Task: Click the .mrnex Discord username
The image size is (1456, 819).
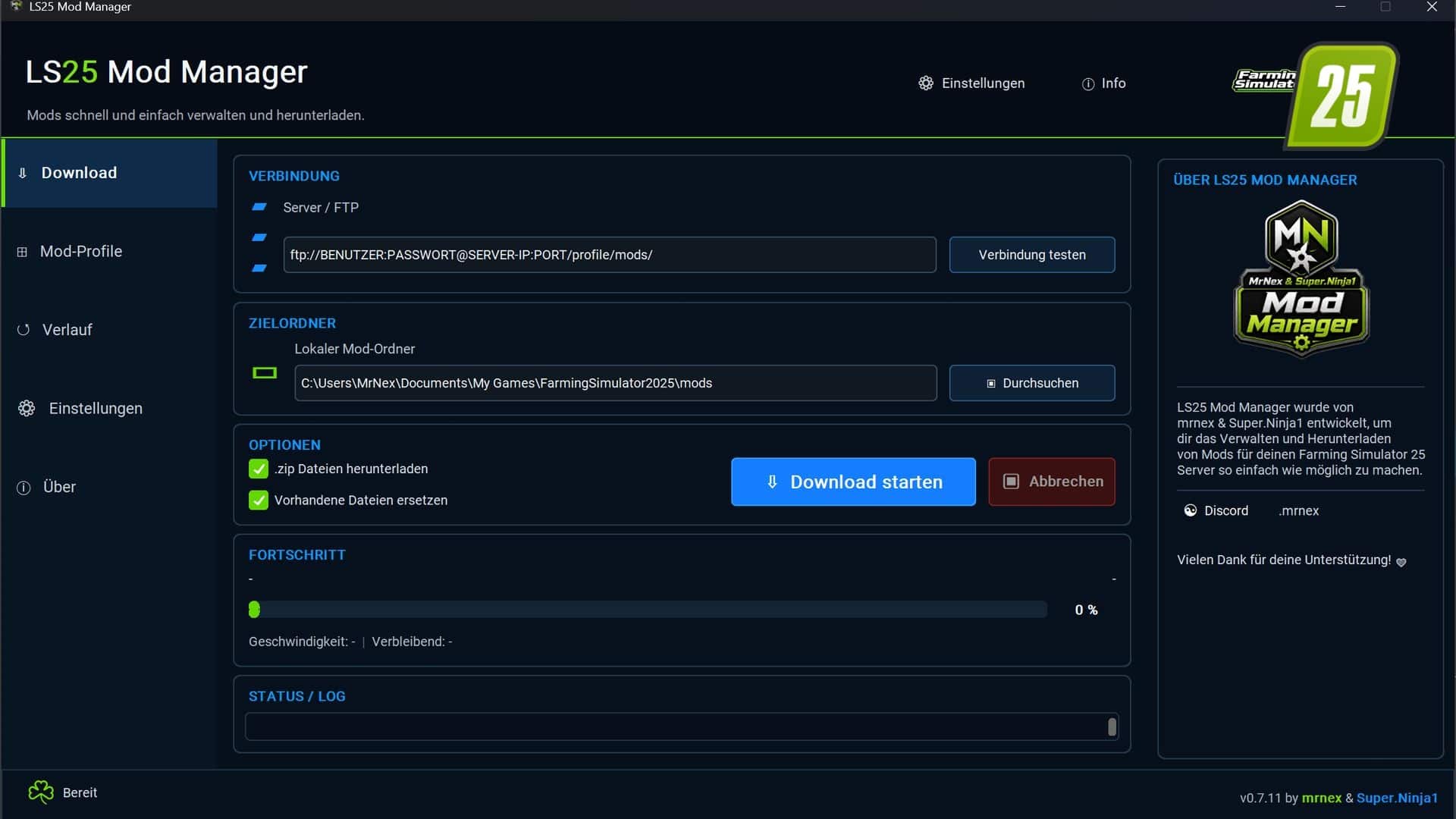Action: click(x=1298, y=511)
